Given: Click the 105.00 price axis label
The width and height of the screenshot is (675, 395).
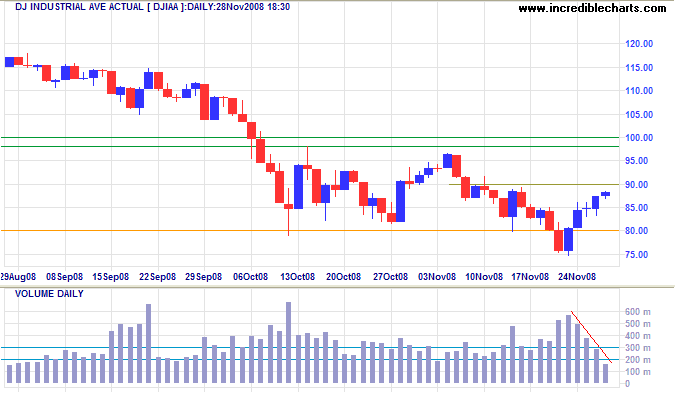Looking at the screenshot, I should [x=639, y=115].
